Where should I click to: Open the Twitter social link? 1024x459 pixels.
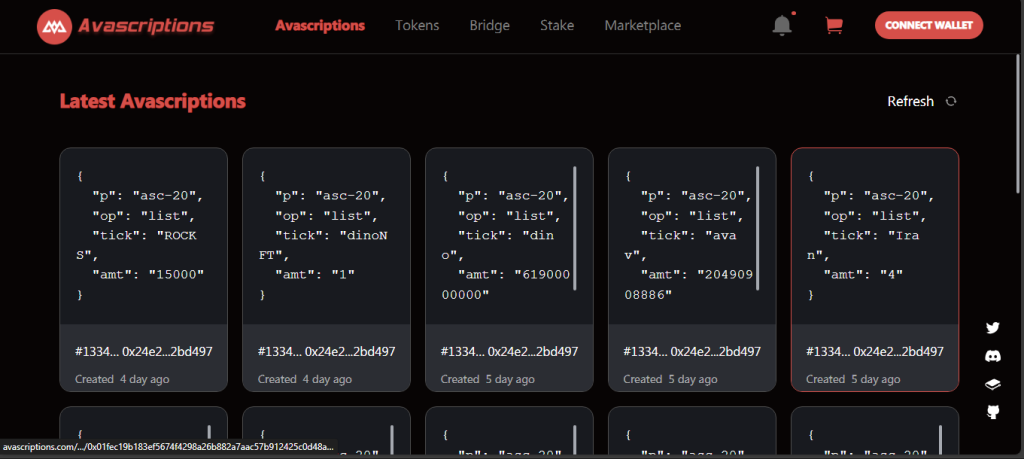[993, 327]
